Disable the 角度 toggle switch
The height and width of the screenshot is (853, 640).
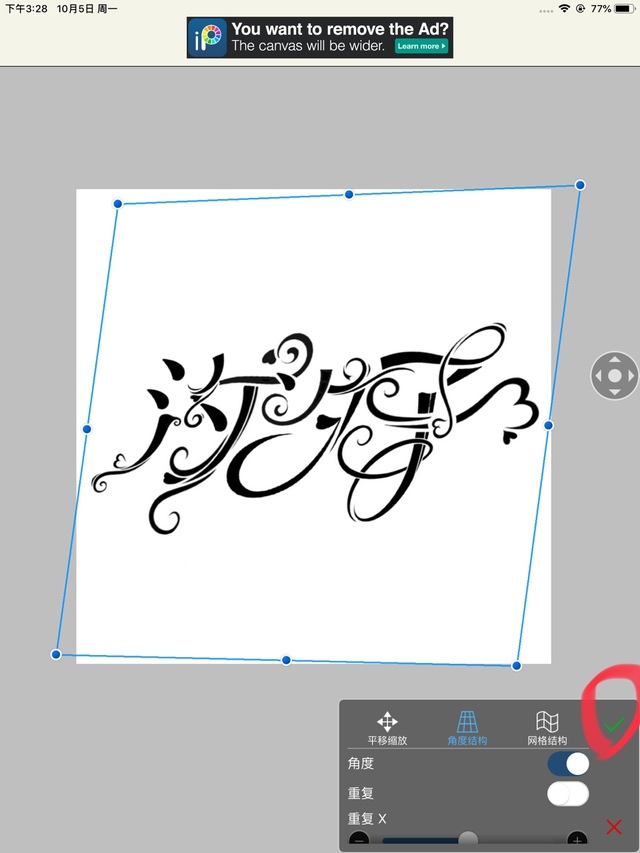click(567, 764)
